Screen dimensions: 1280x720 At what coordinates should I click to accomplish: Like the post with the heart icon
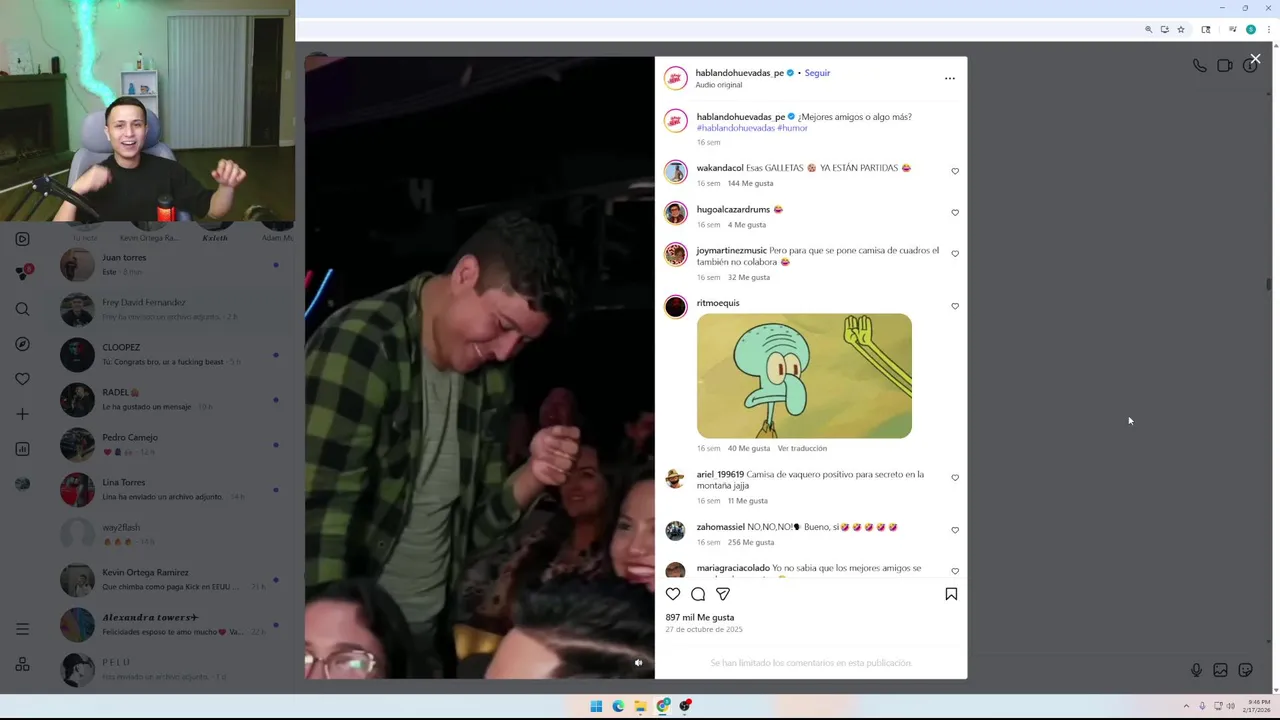673,594
